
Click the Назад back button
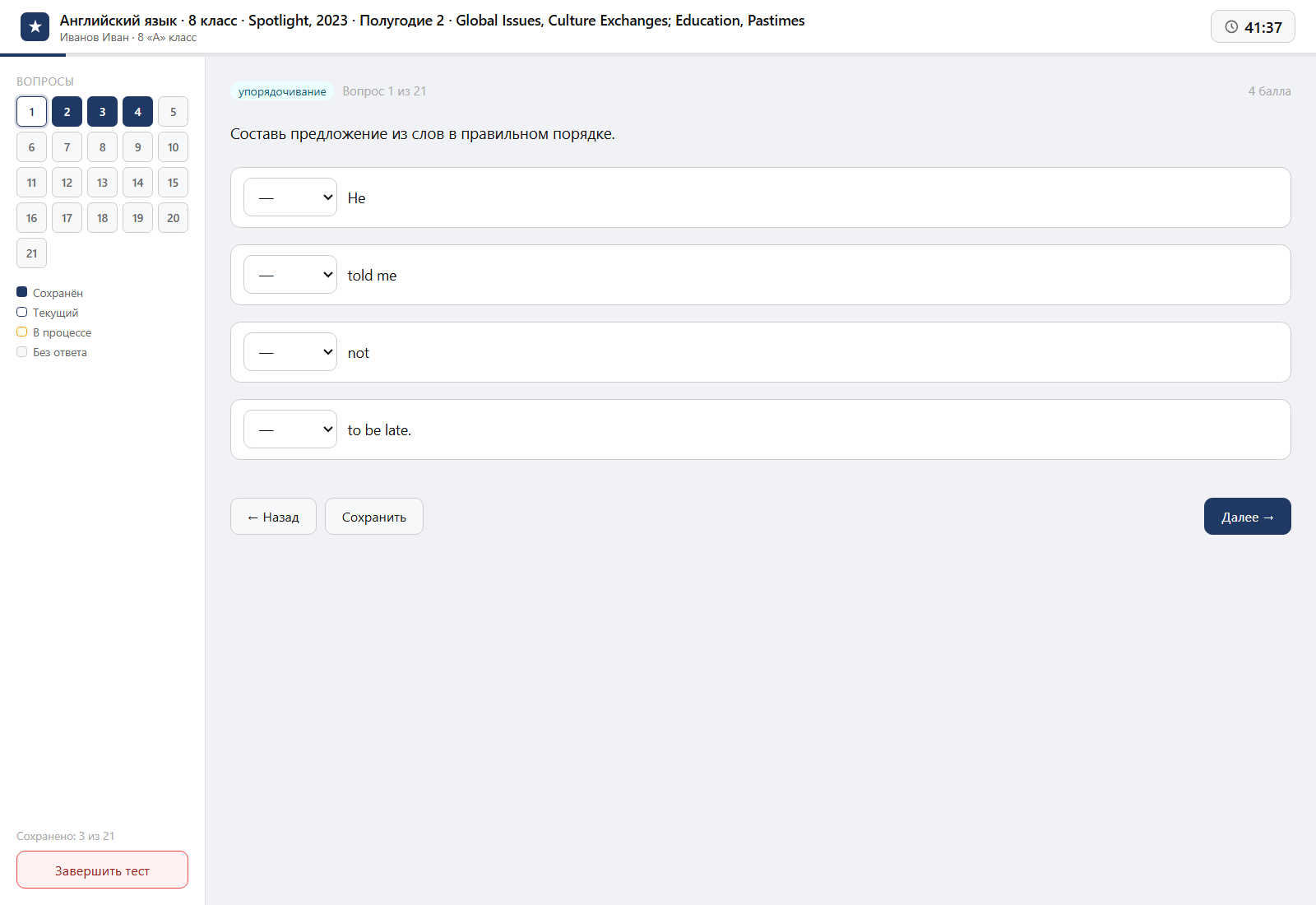273,517
